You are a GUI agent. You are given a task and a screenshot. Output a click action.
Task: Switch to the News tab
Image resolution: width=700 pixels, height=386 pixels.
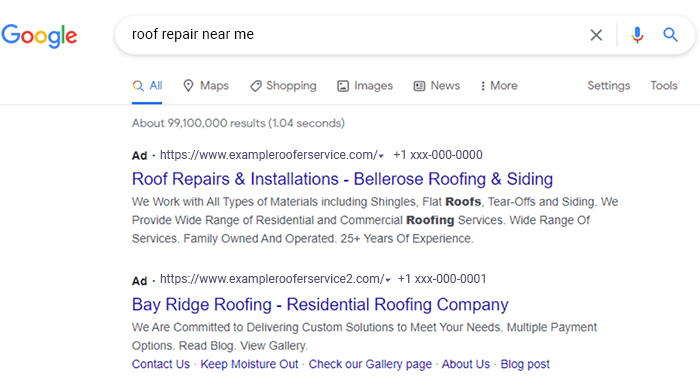coord(437,86)
